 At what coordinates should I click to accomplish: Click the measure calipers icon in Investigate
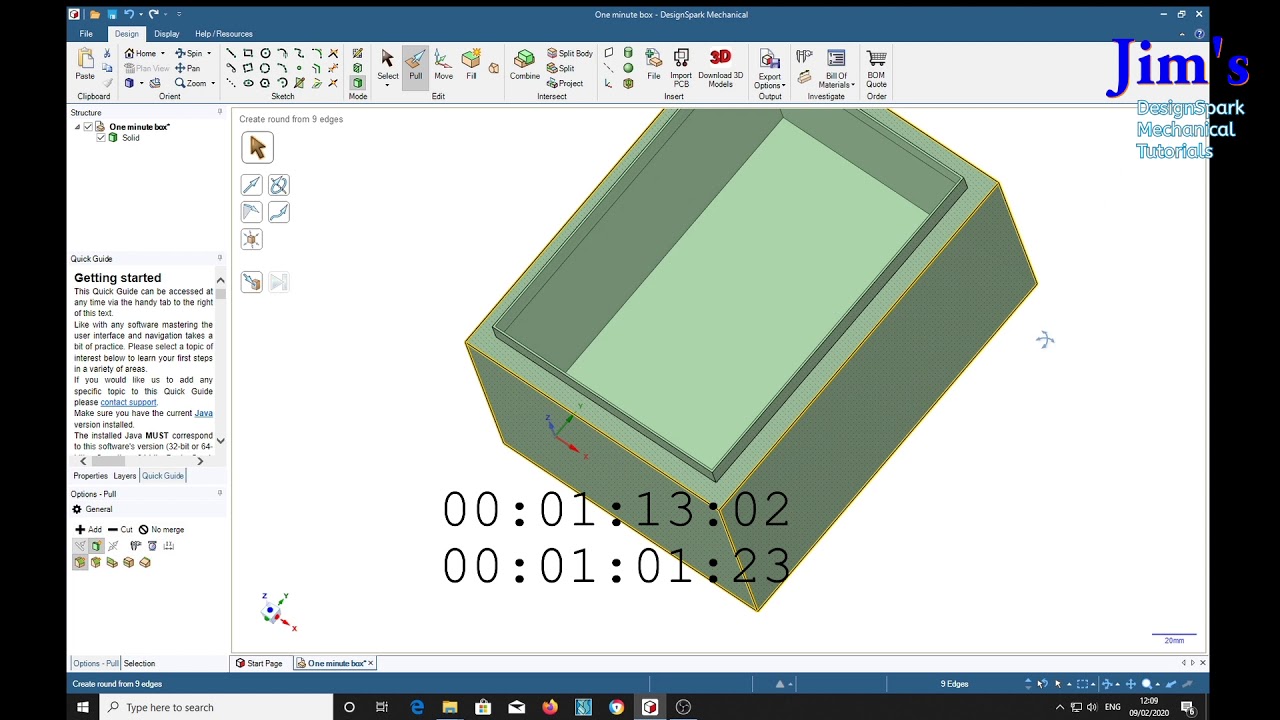pyautogui.click(x=804, y=56)
